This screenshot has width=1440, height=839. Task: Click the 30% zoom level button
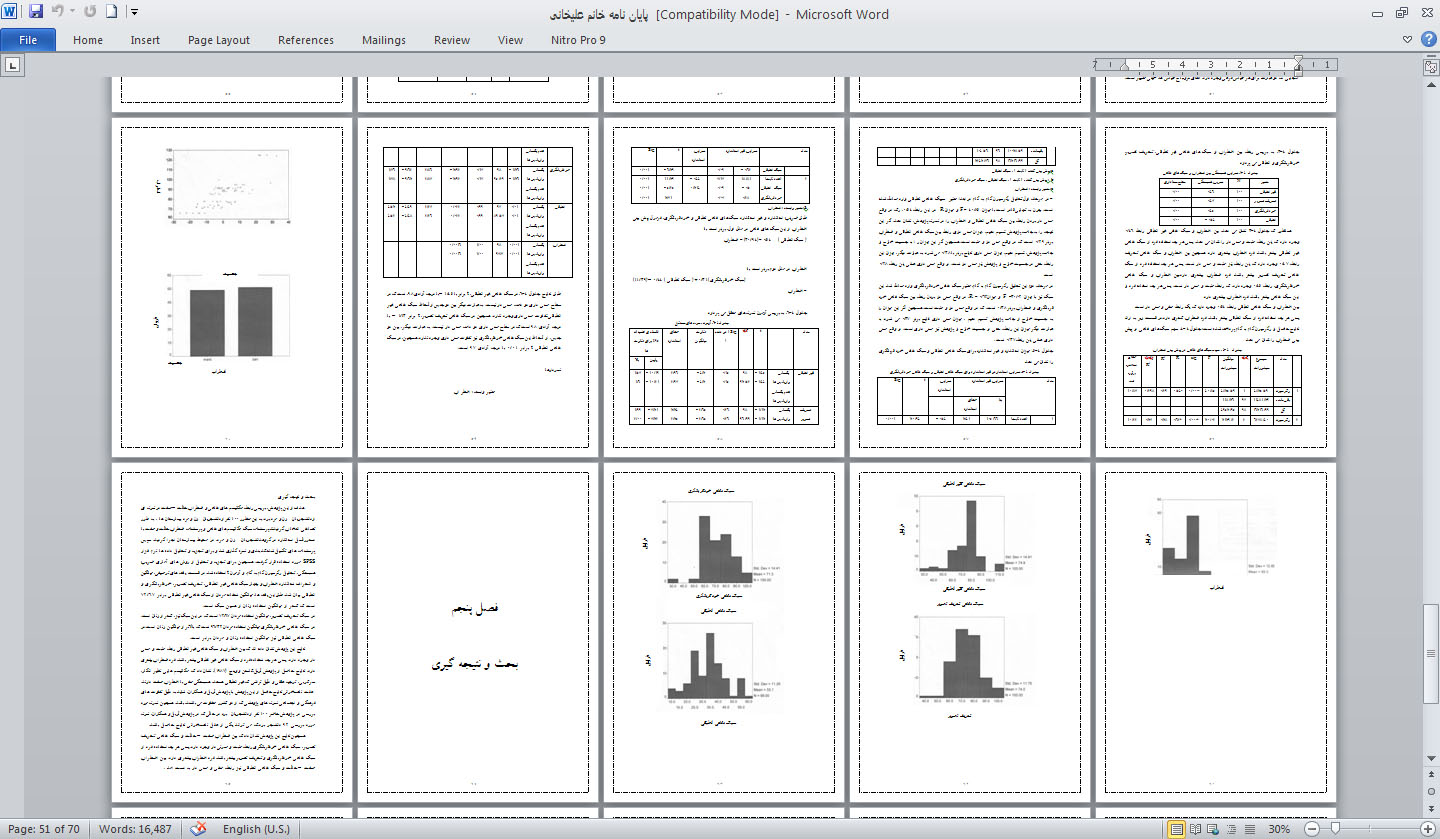1279,829
